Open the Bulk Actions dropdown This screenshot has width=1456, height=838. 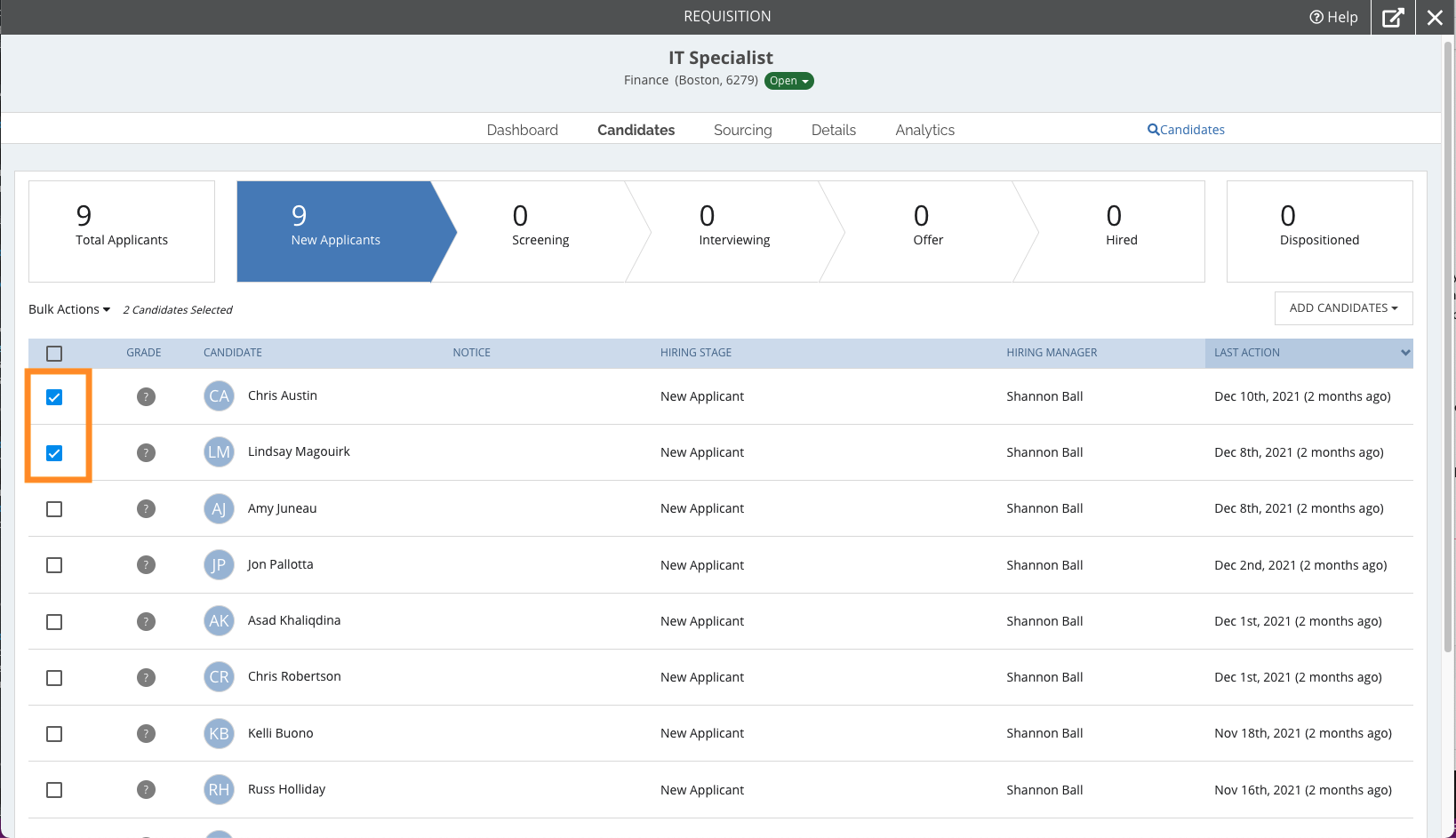(69, 309)
